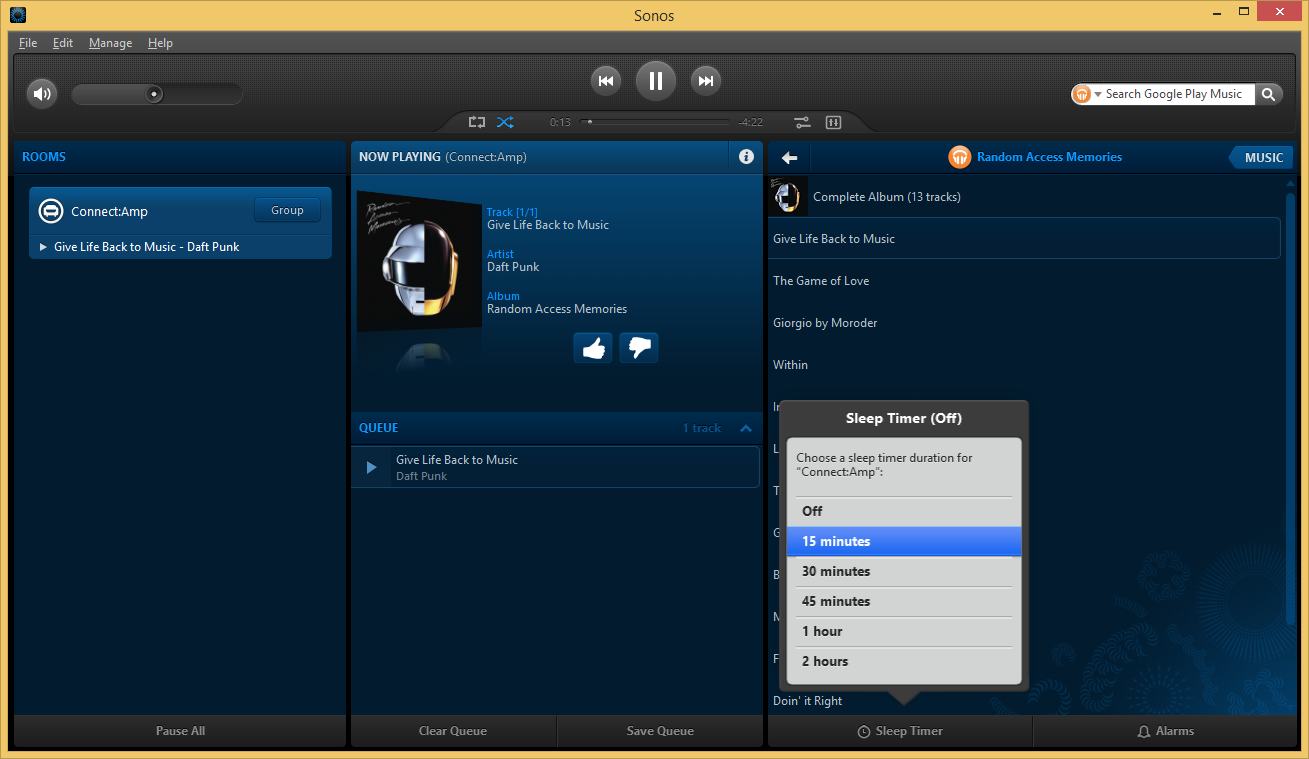Viewport: 1309px width, 759px height.
Task: Set sleep timer to 30 minutes
Action: click(x=904, y=571)
